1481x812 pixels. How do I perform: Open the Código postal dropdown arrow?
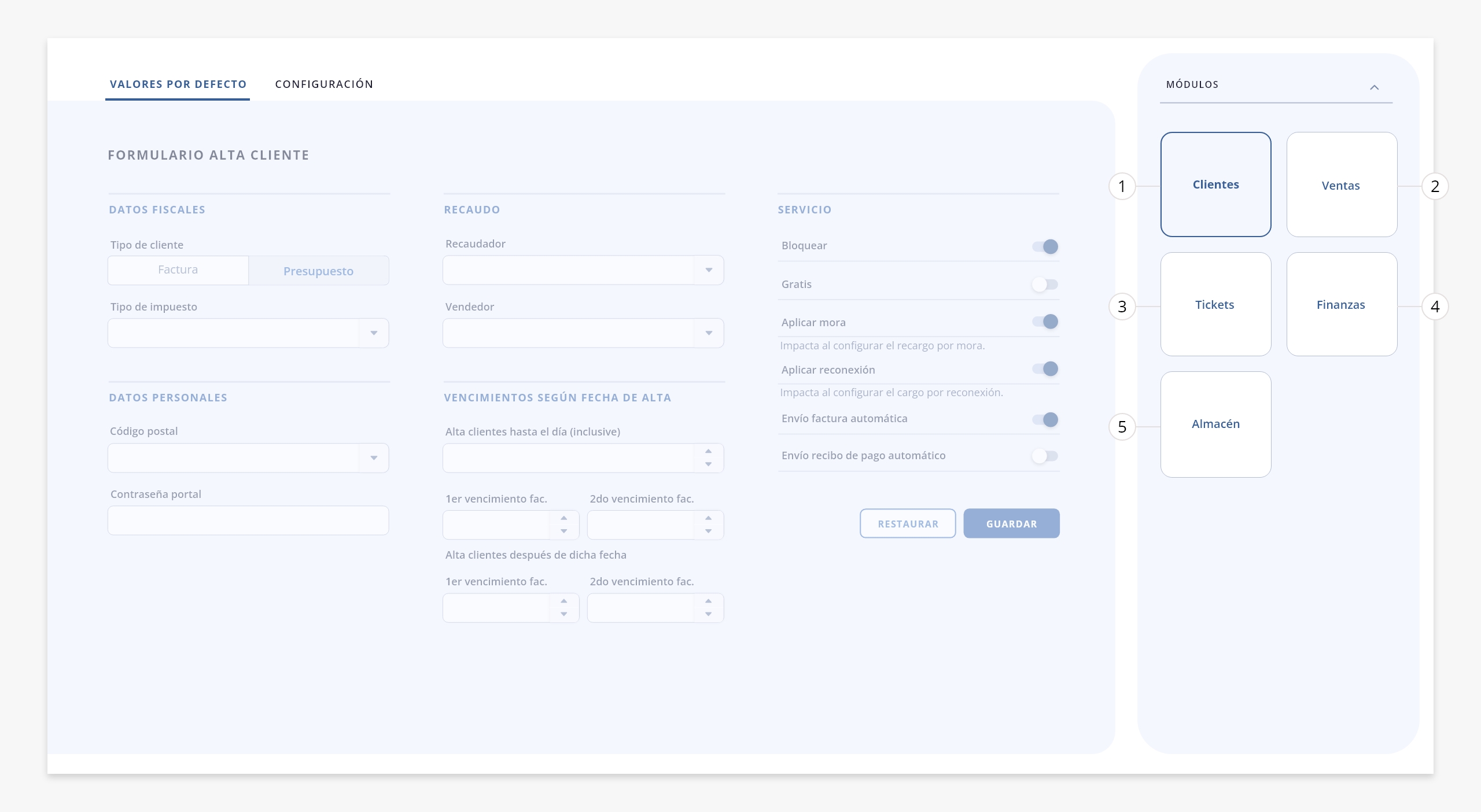374,458
